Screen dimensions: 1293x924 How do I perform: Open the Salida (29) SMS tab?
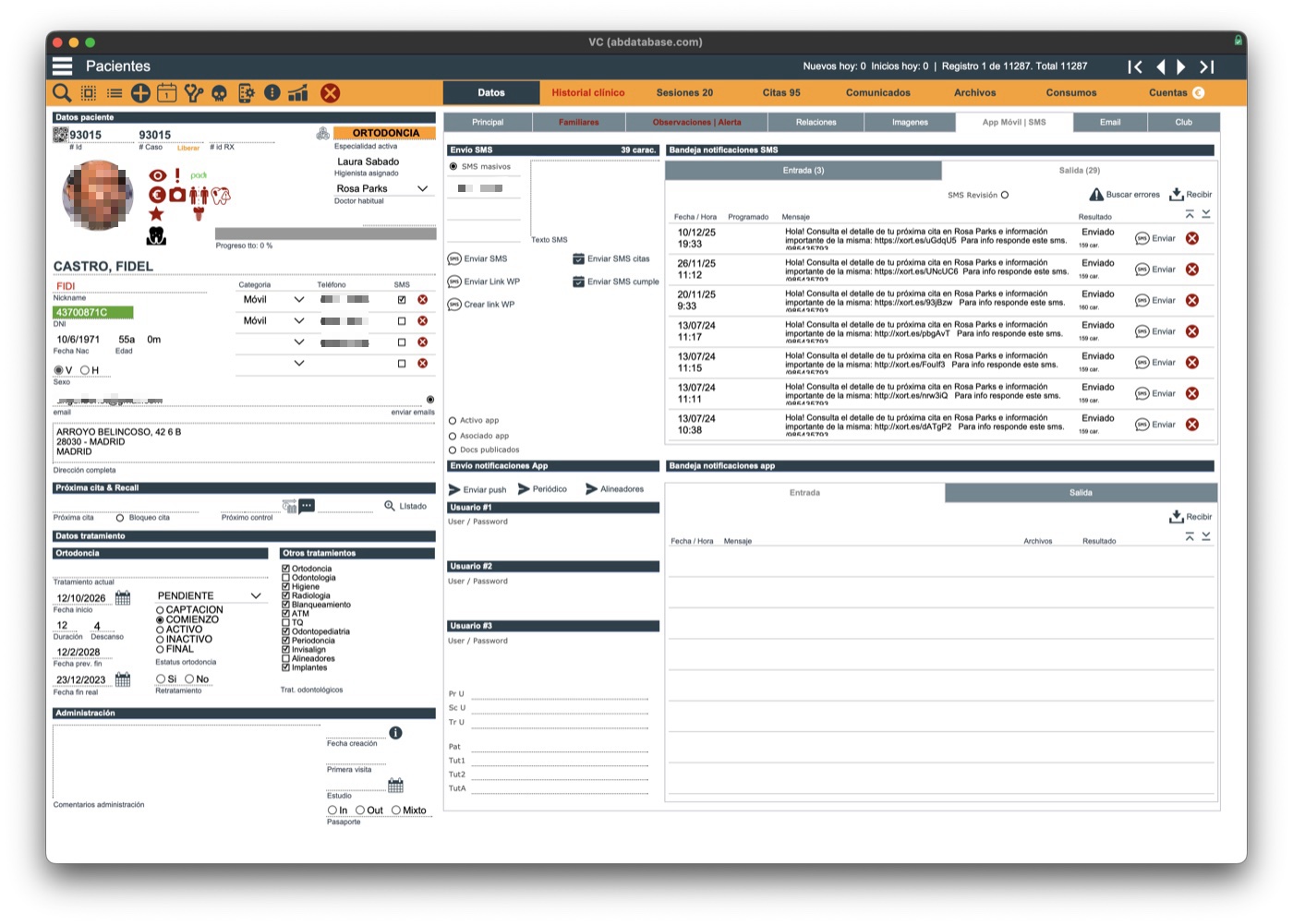click(1079, 171)
